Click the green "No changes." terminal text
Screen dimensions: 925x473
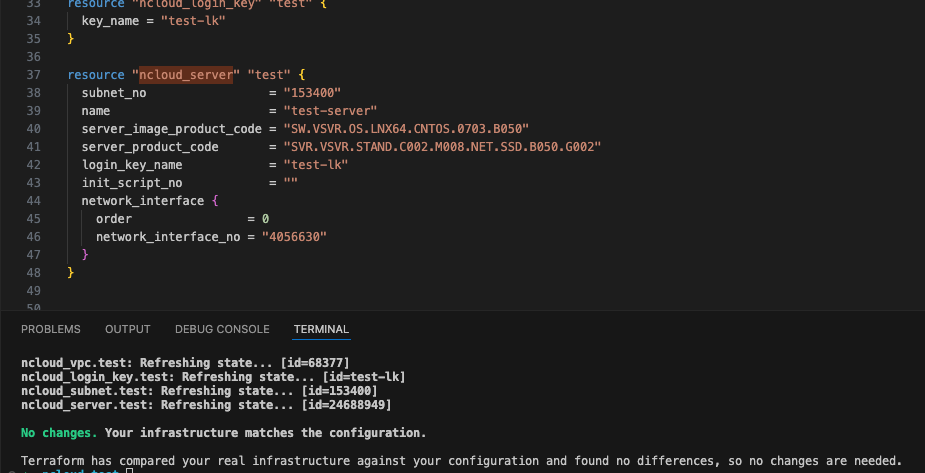(59, 433)
